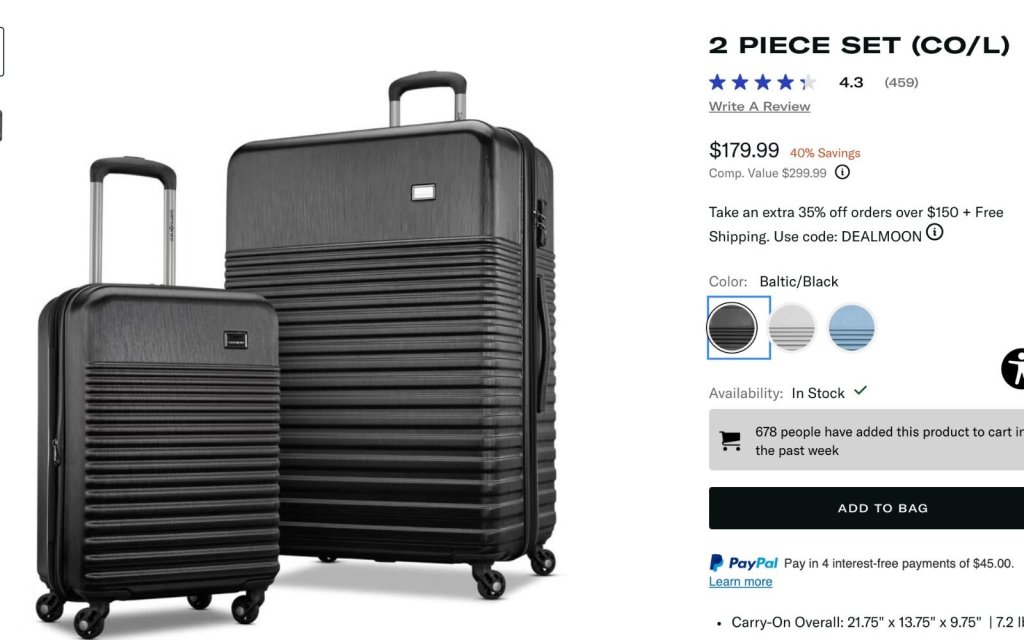Choose the silver gray color swatch
The image size is (1024, 640).
(x=792, y=328)
